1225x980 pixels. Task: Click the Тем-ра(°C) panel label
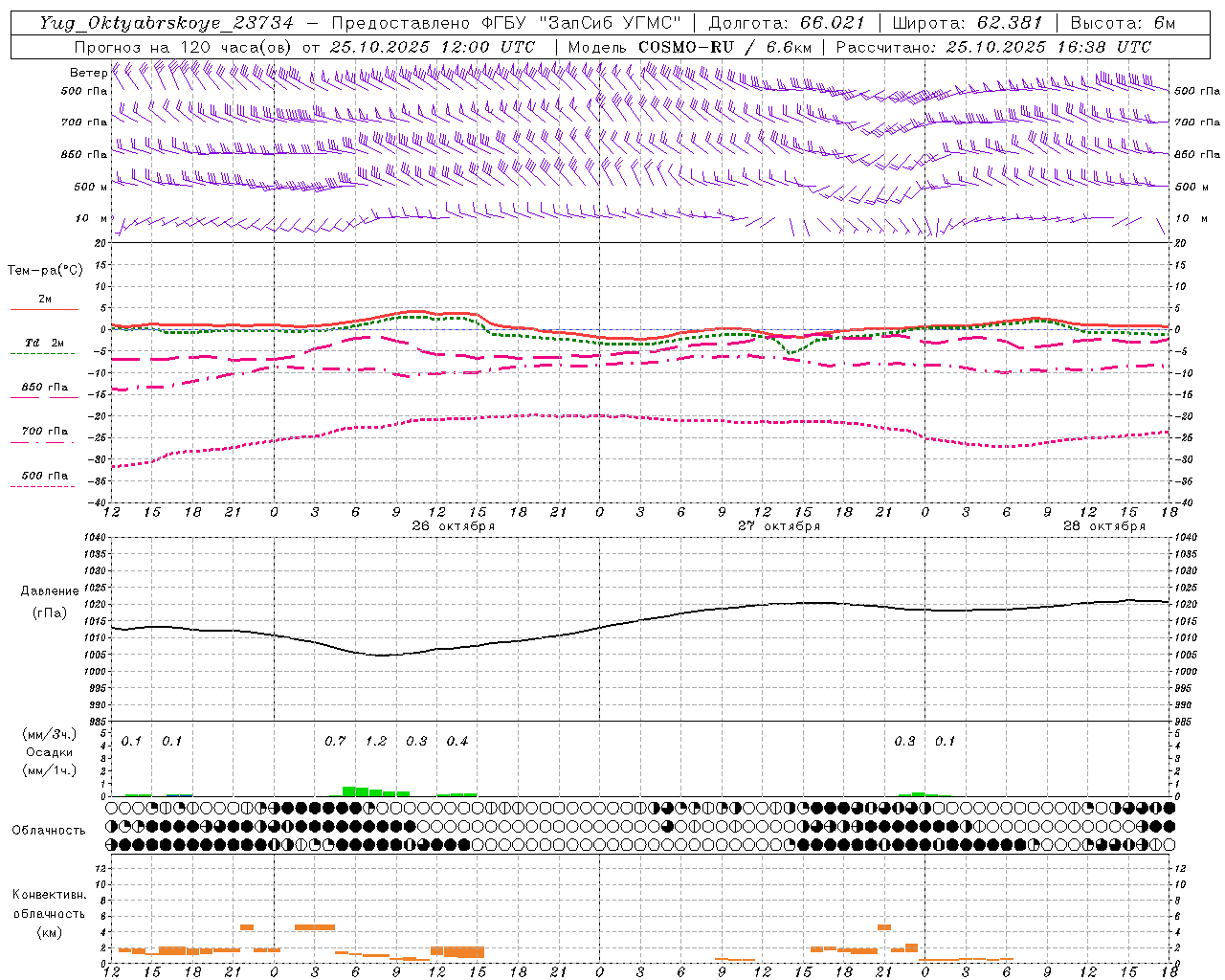tap(45, 271)
